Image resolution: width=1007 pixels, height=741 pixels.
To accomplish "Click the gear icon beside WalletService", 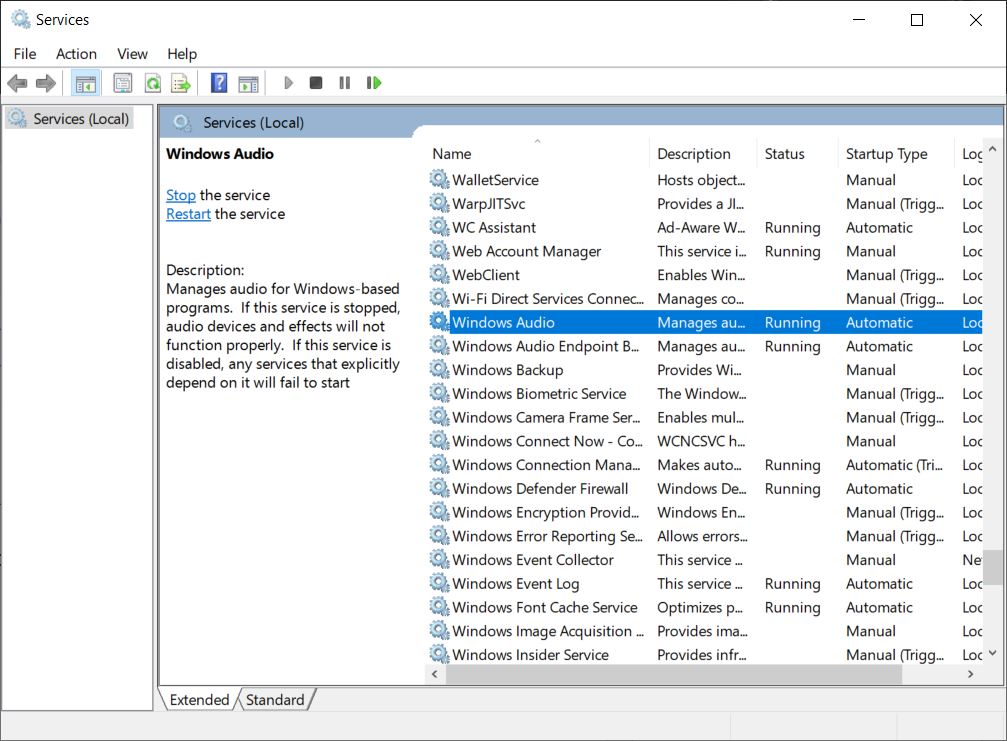I will pyautogui.click(x=439, y=179).
